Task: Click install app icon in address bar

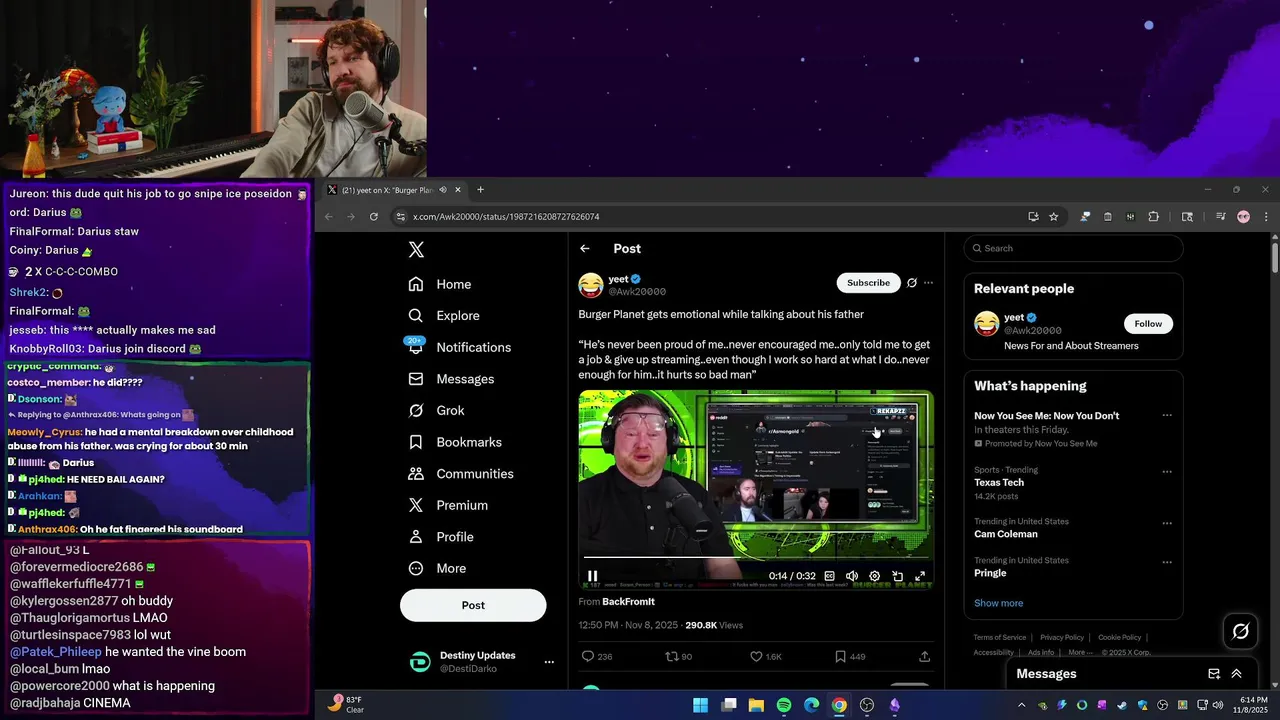Action: click(x=1033, y=216)
